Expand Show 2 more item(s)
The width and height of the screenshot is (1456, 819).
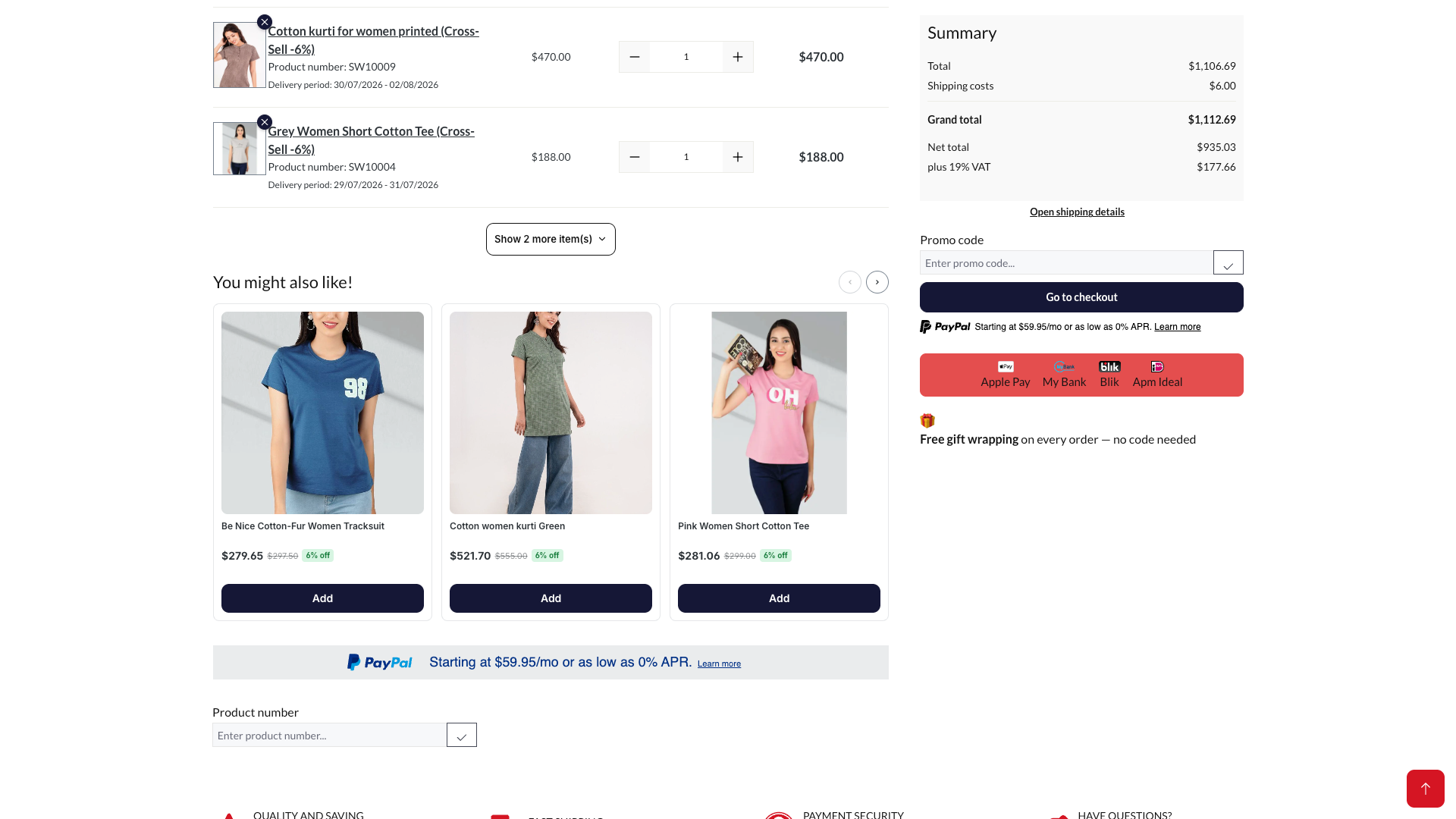point(551,239)
